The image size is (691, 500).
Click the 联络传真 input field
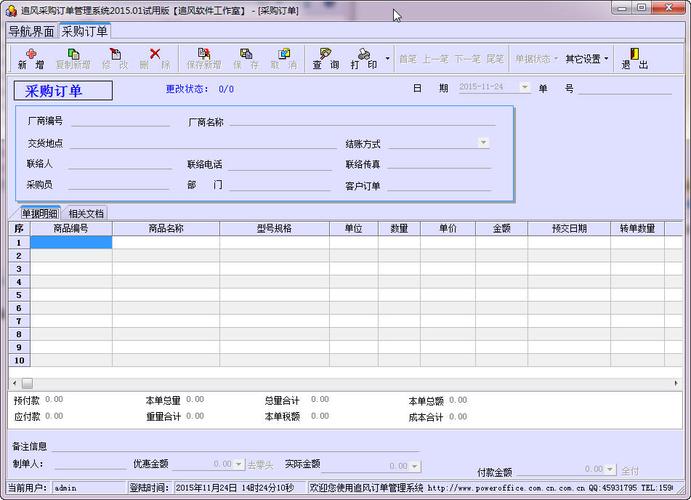(x=439, y=163)
